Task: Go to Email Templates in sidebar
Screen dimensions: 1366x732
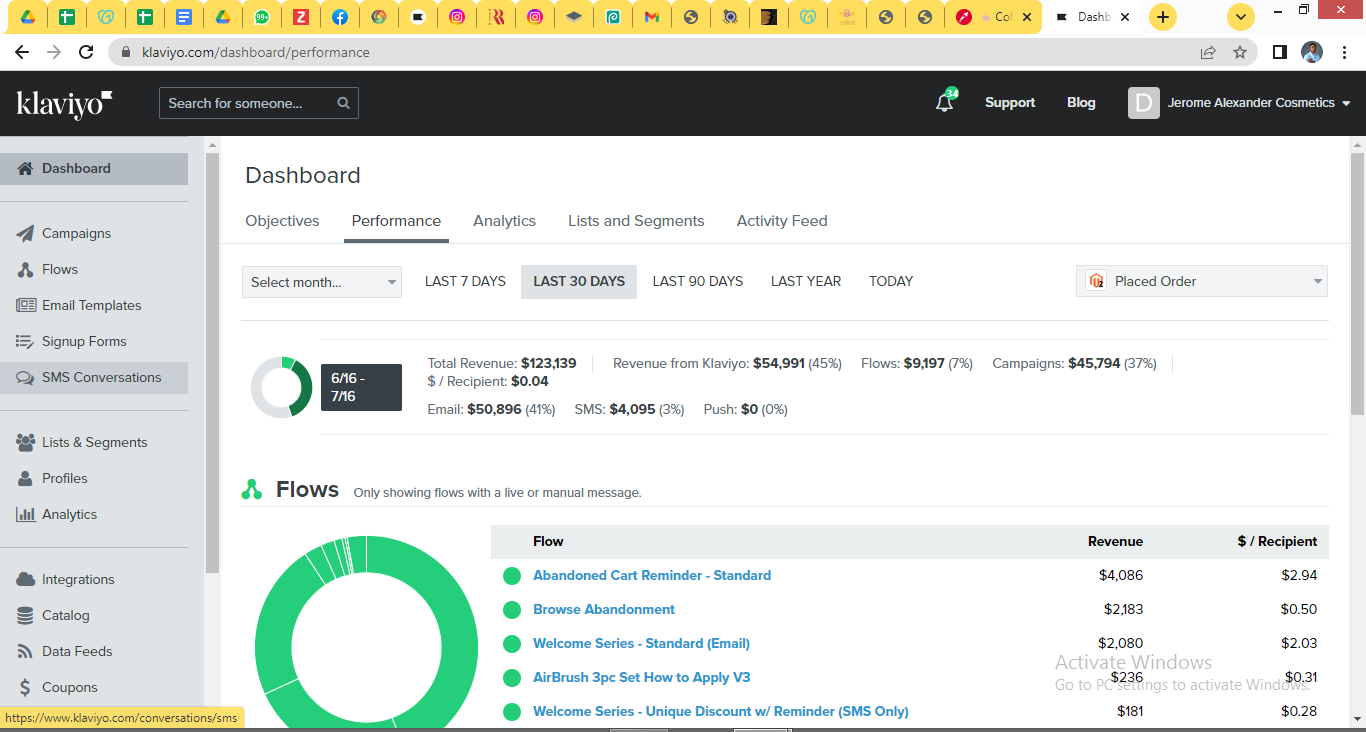Action: coord(91,305)
